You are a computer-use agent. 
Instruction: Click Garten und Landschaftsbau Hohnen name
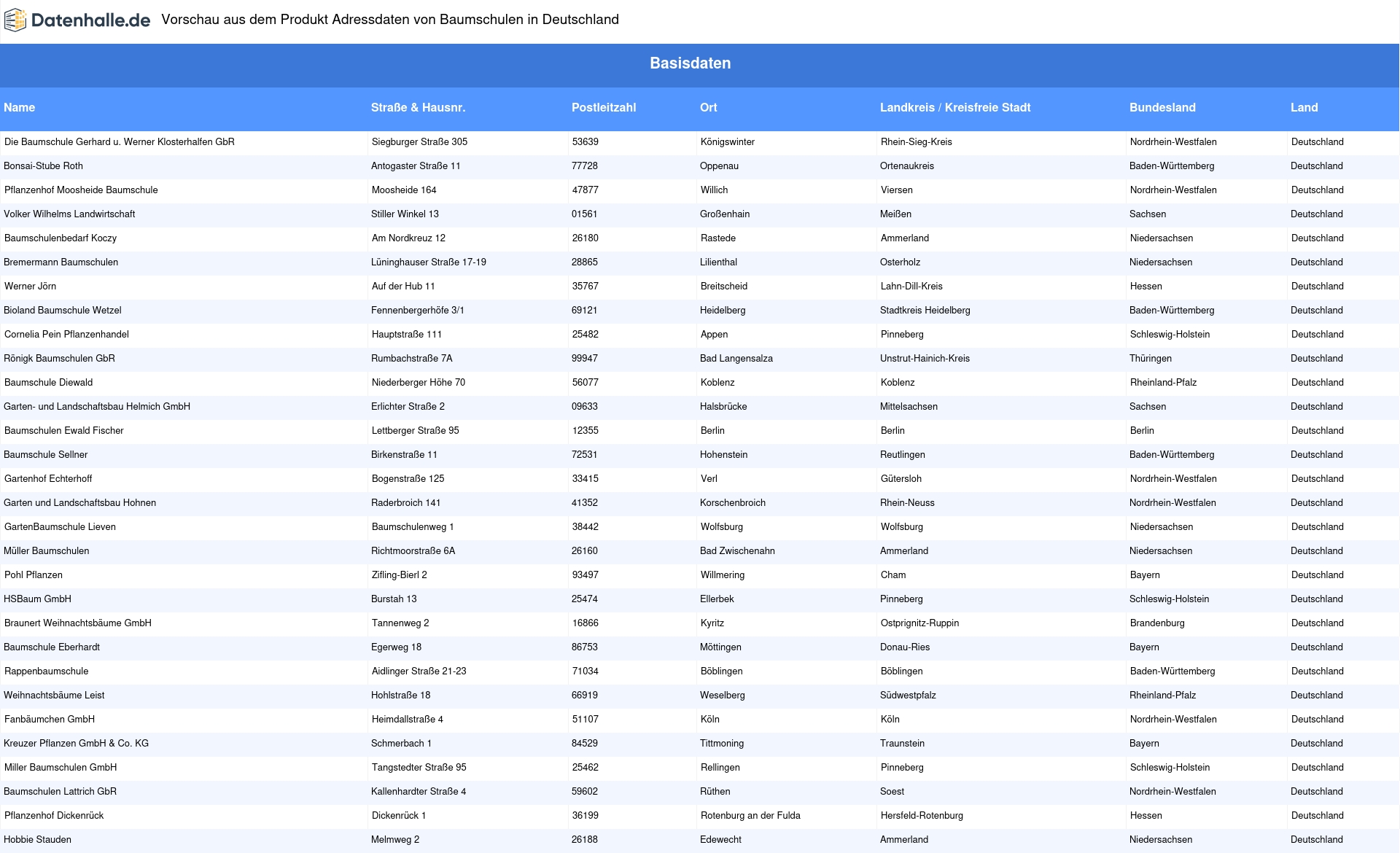coord(79,503)
